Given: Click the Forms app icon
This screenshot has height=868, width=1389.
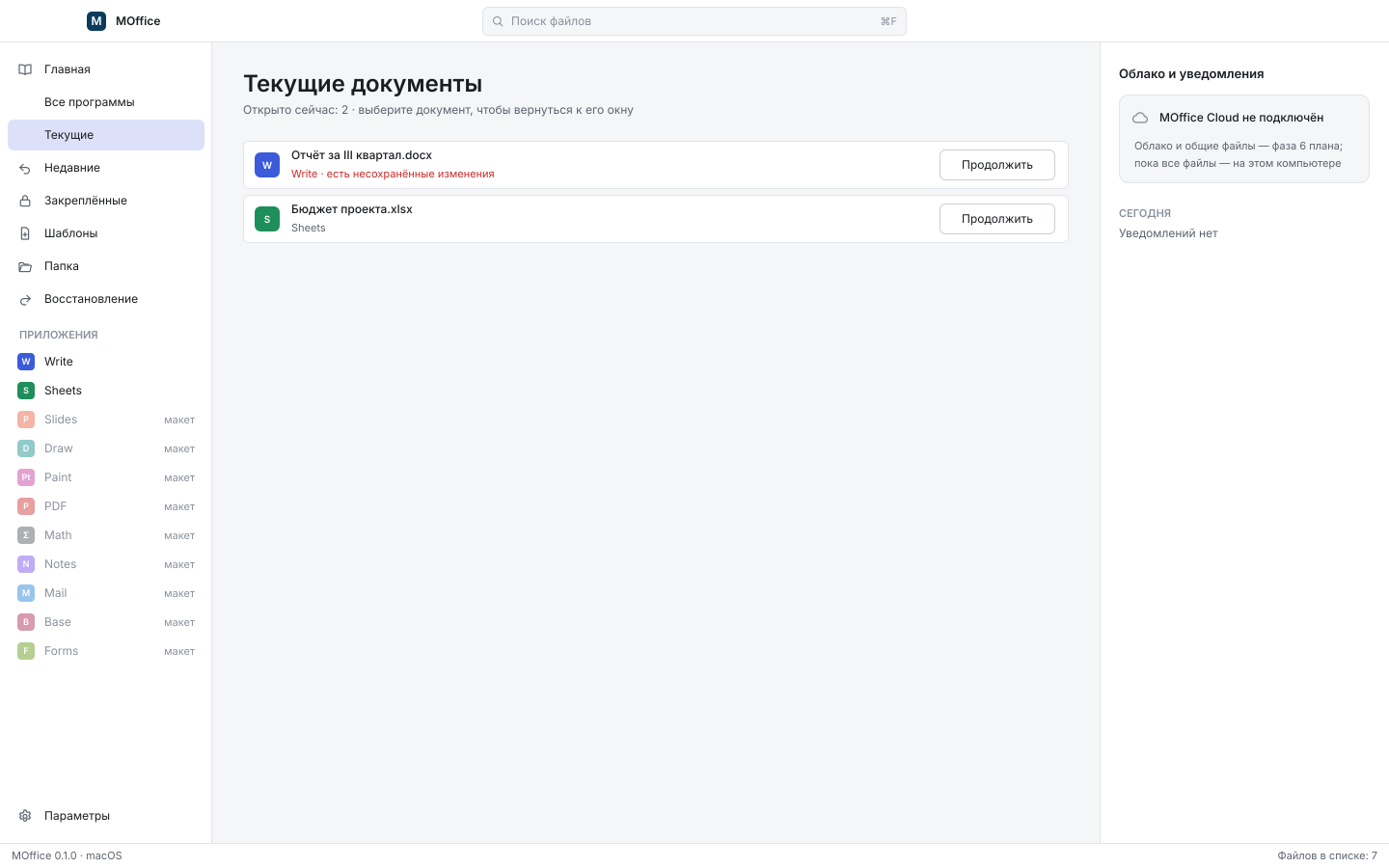Looking at the screenshot, I should (x=26, y=651).
